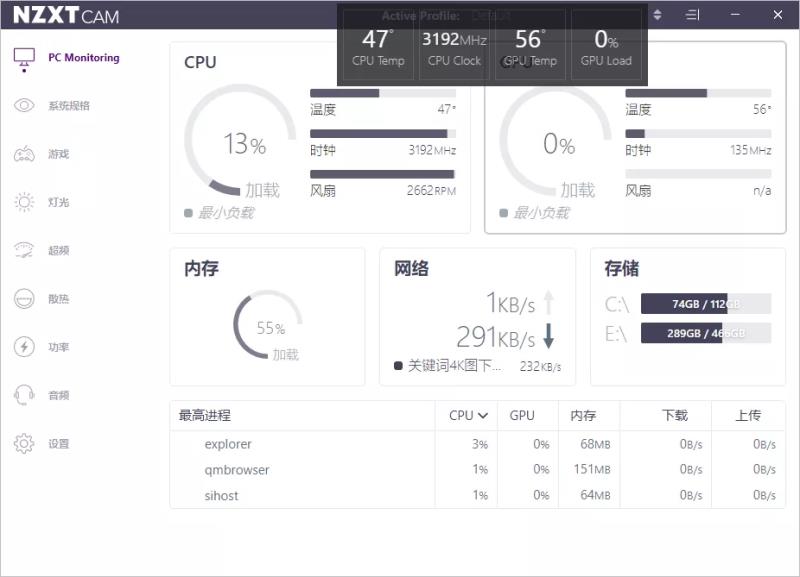800x577 pixels.
Task: Click the CPU Clock overlay tile
Action: [454, 47]
